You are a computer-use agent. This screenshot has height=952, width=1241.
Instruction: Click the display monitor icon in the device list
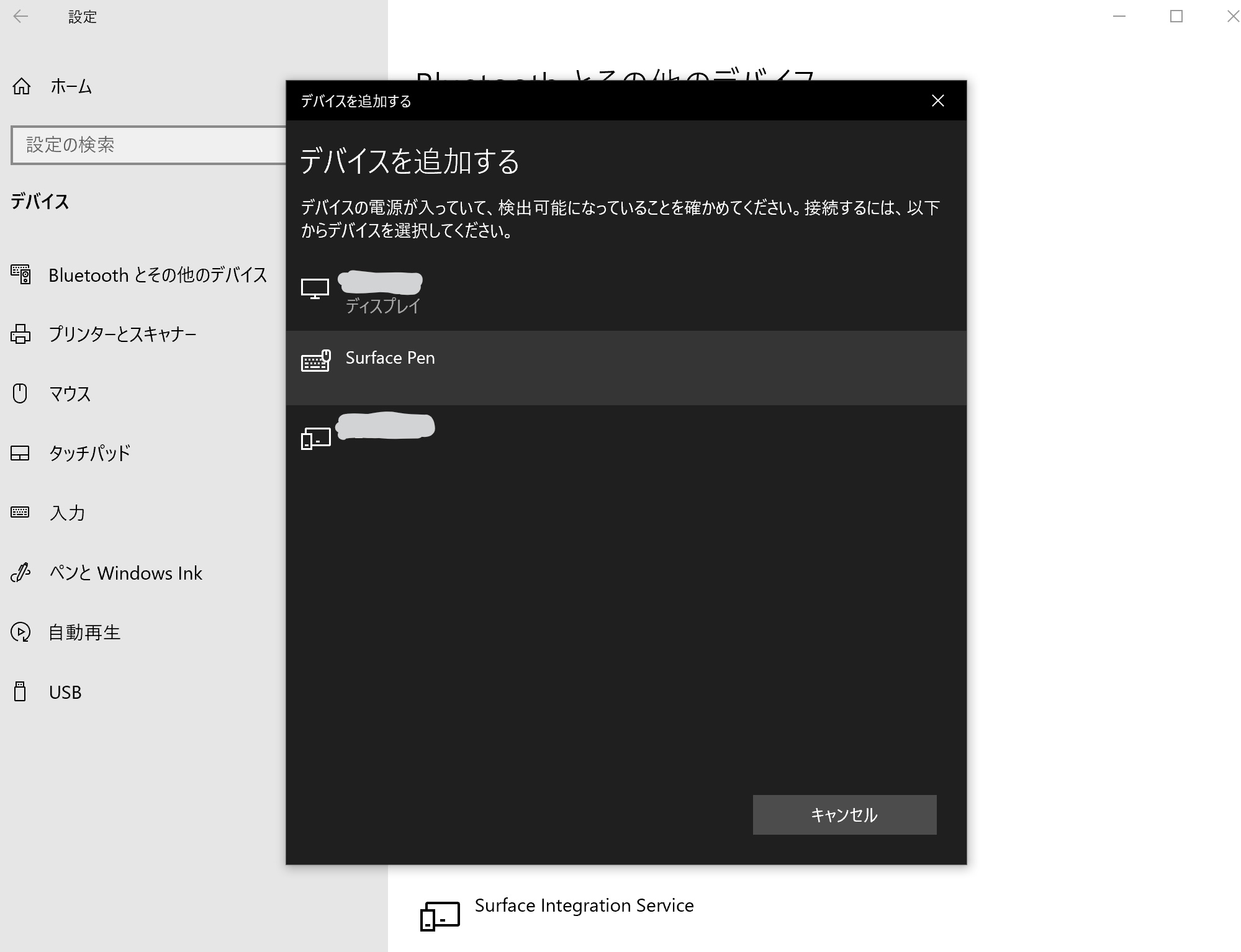tap(315, 289)
